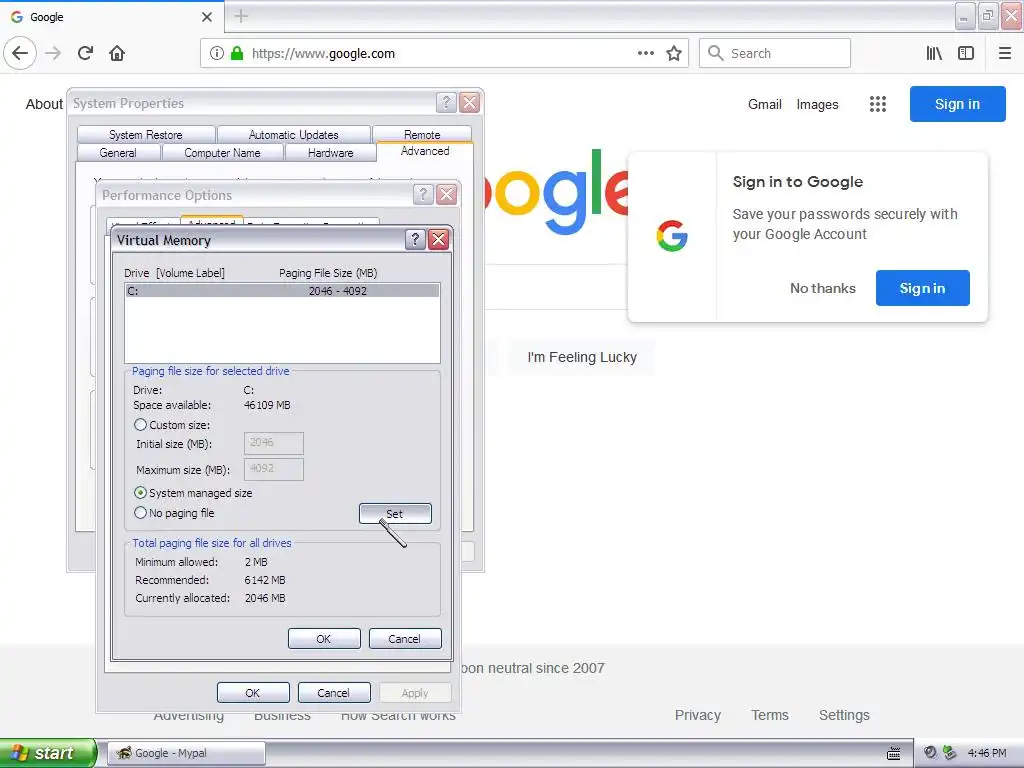
Task: Open the browser hamburger menu
Action: tap(1005, 53)
